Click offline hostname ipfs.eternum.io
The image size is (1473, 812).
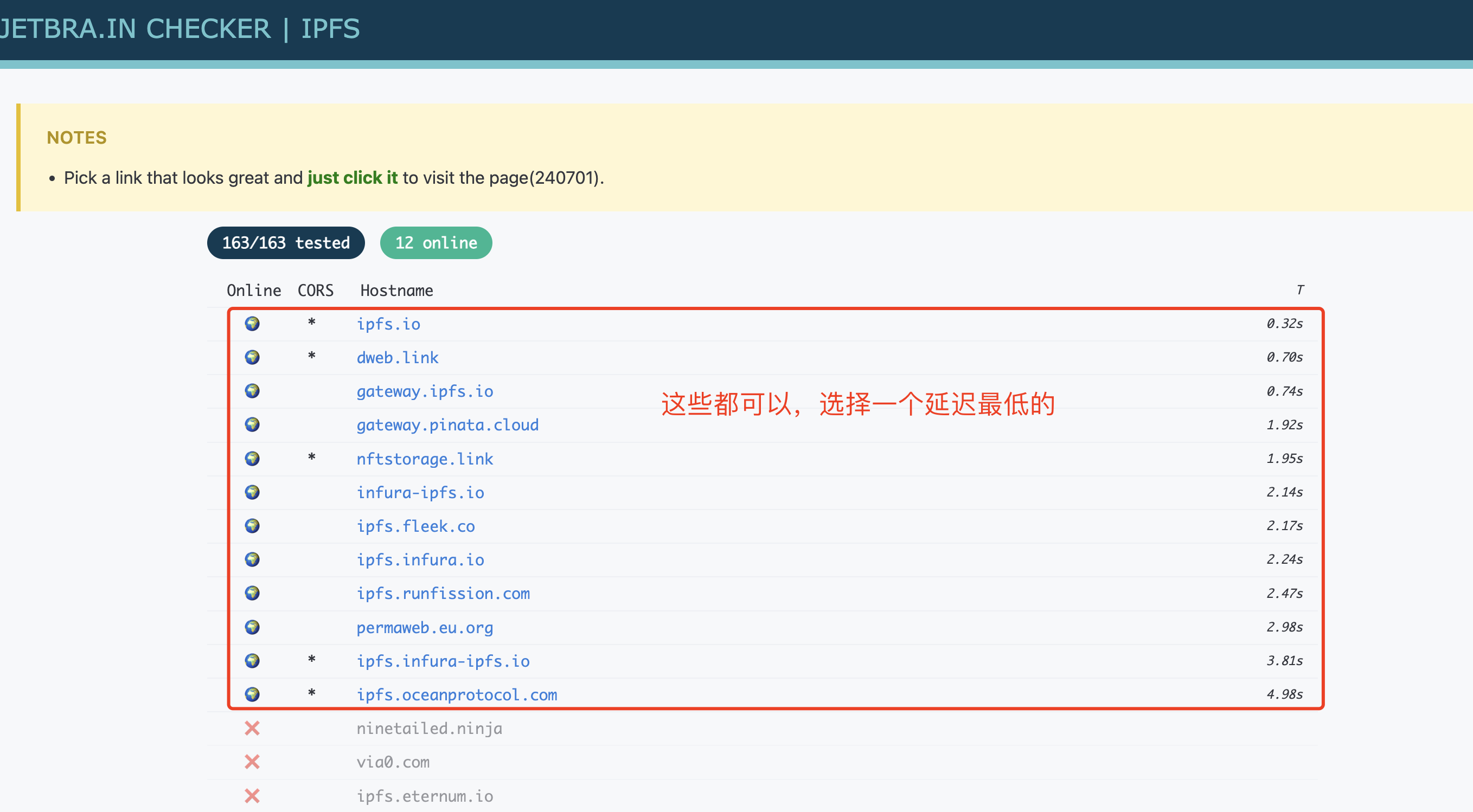pyautogui.click(x=425, y=796)
